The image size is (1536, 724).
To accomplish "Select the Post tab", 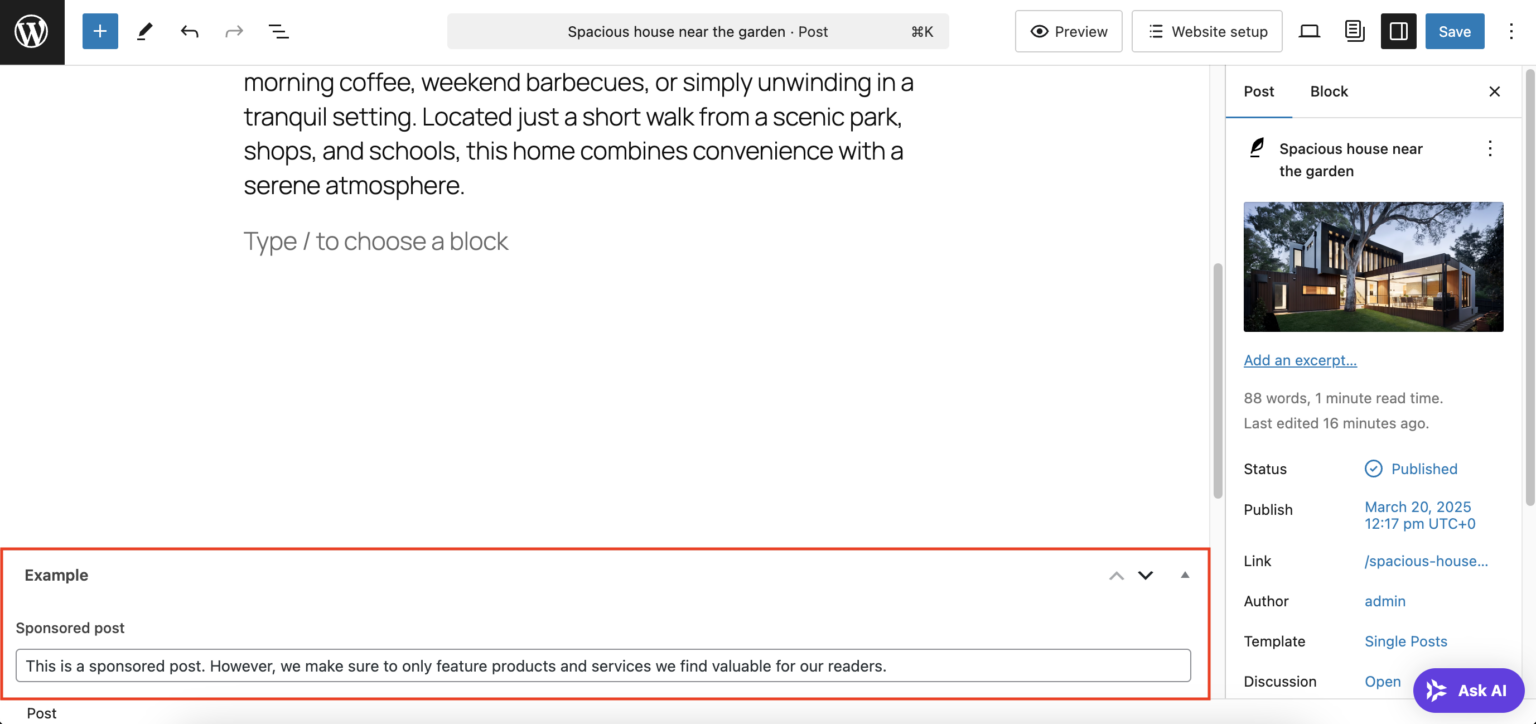I will (x=1259, y=91).
